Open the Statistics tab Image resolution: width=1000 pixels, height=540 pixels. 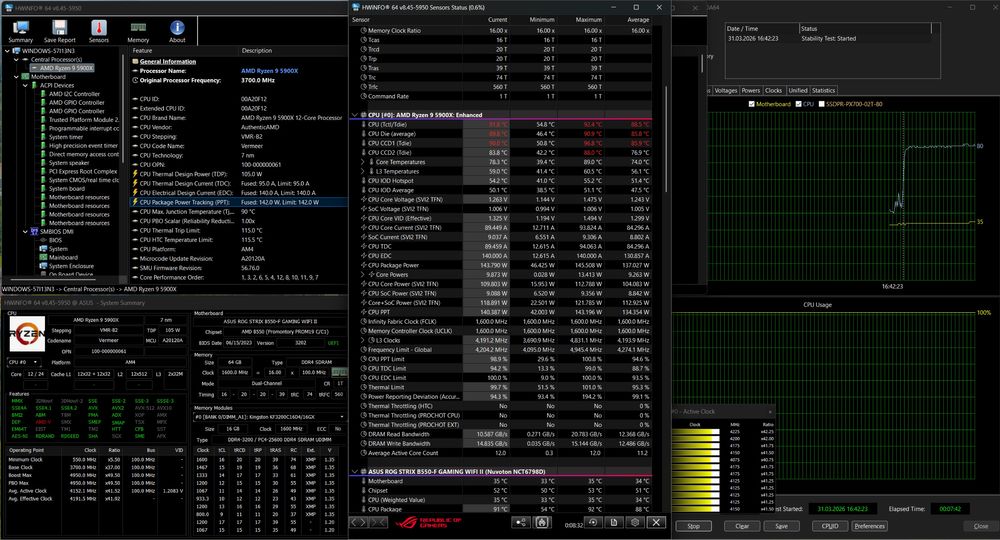[x=823, y=90]
